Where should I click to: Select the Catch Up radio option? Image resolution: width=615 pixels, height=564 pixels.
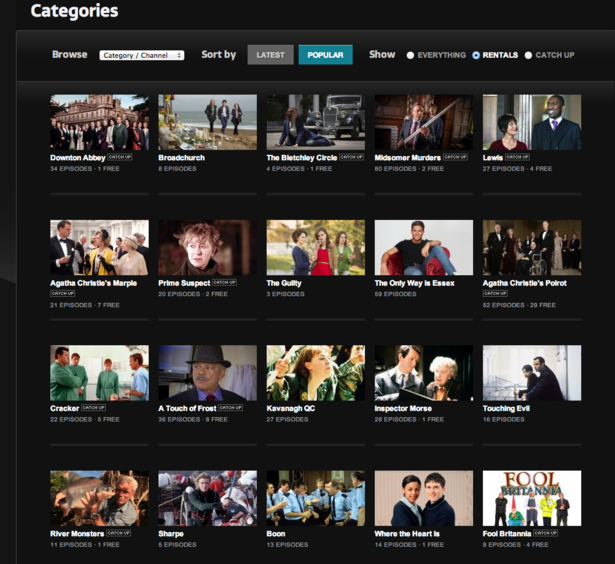click(x=528, y=55)
